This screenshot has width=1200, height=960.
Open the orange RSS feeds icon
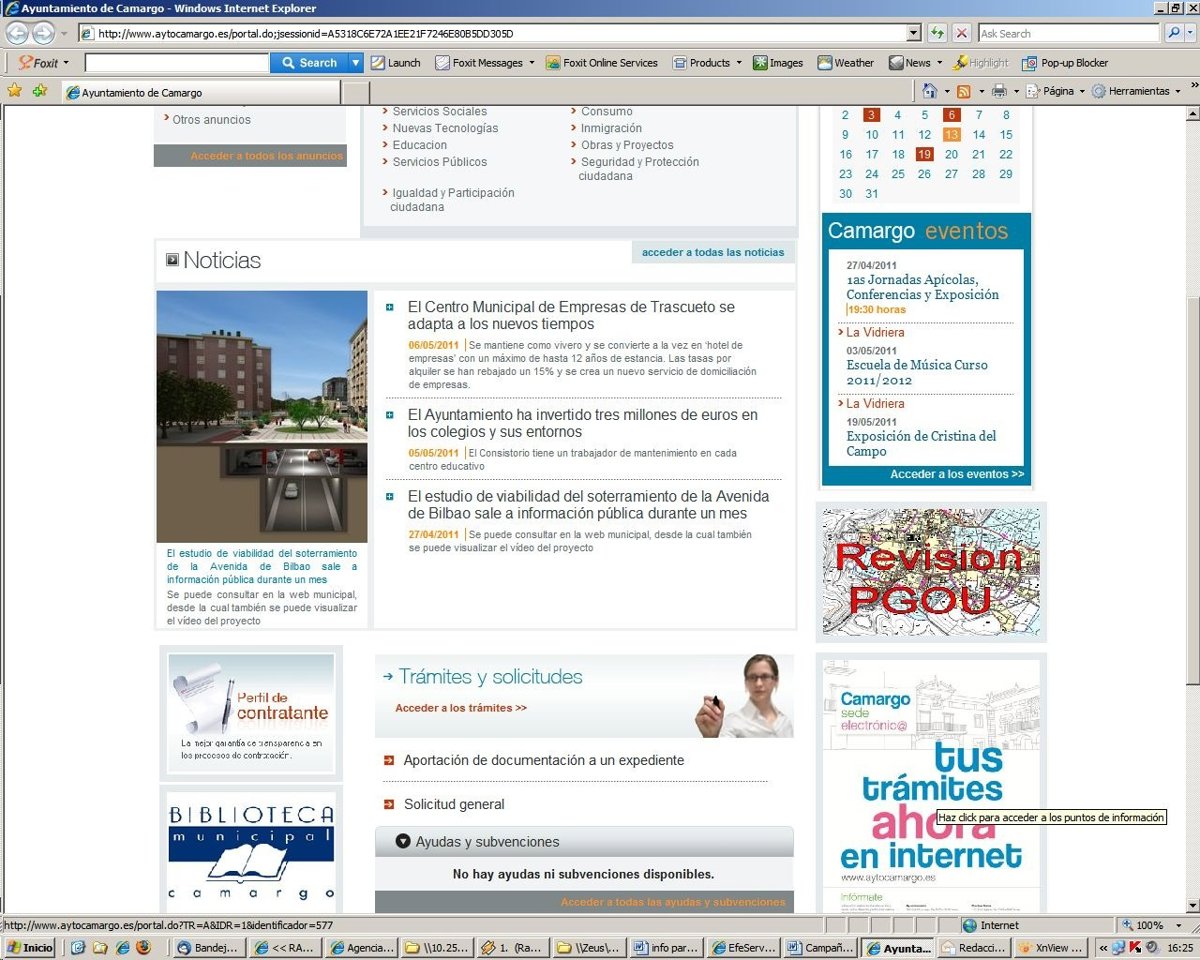coord(963,91)
